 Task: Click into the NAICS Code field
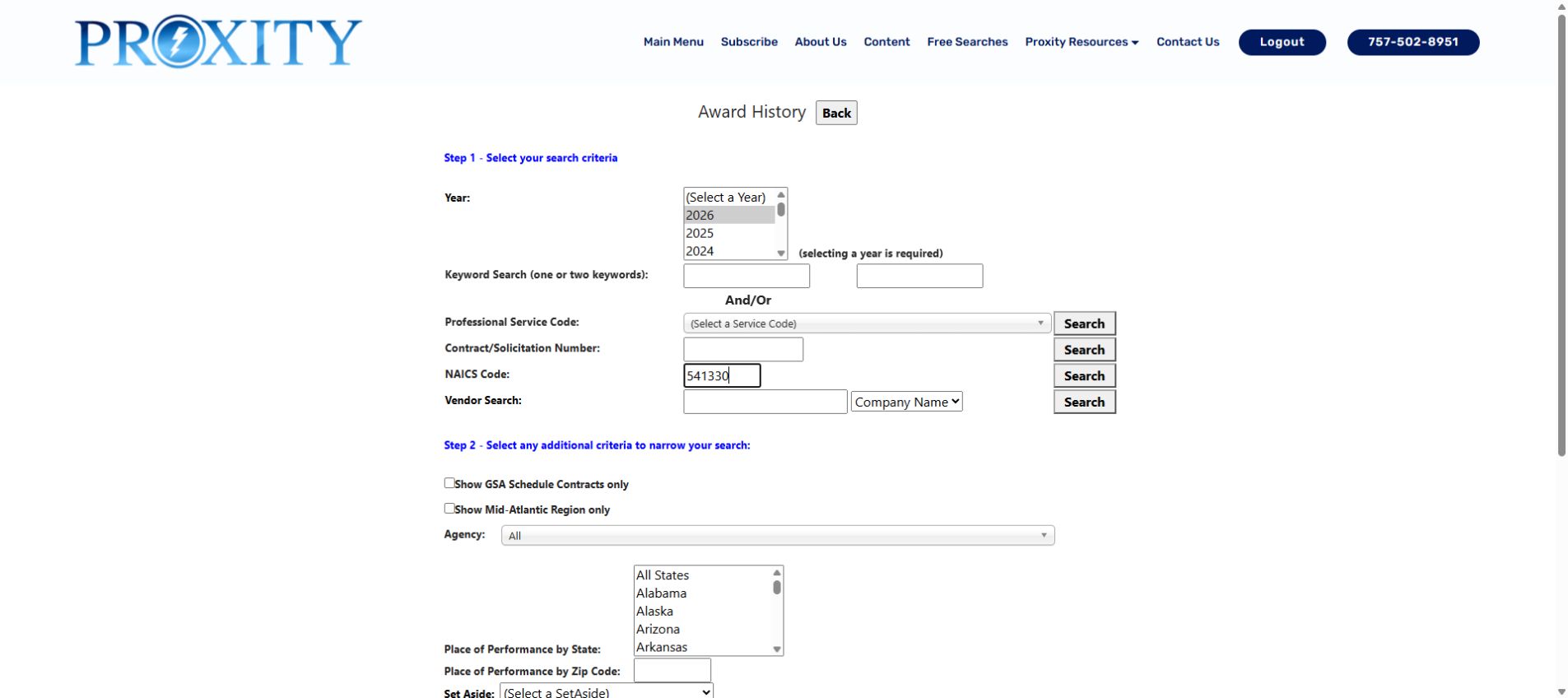click(x=722, y=375)
